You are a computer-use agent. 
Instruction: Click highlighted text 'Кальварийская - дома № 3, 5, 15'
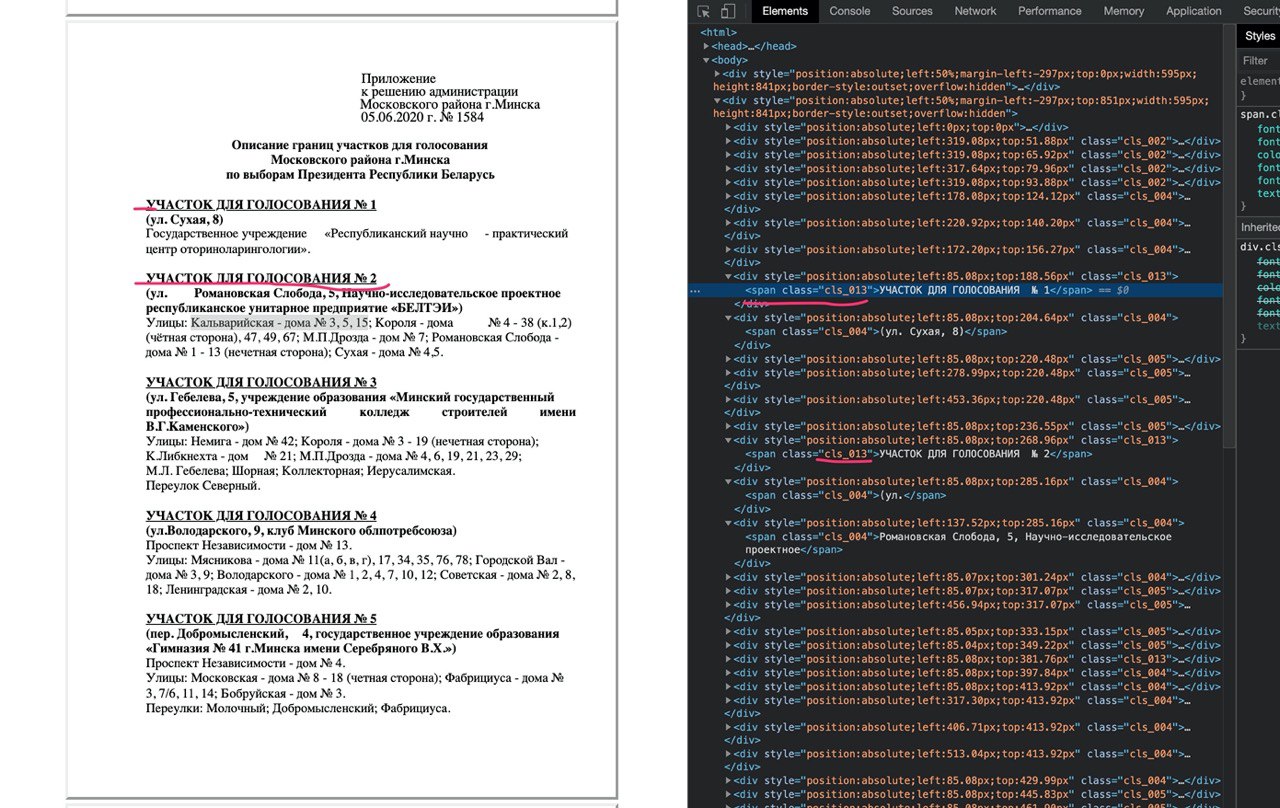coord(280,323)
